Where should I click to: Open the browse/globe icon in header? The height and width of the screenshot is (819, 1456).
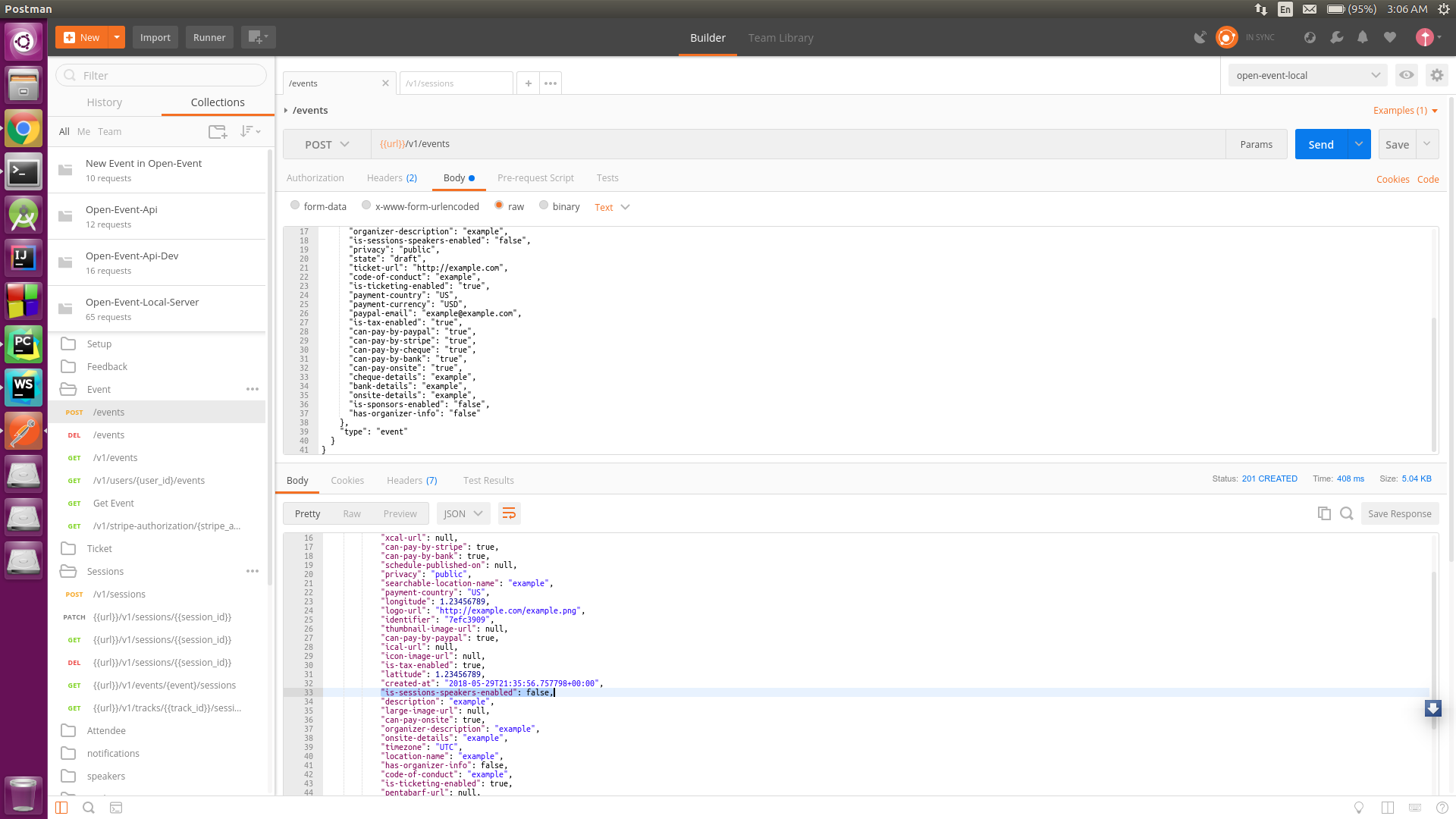(1310, 37)
